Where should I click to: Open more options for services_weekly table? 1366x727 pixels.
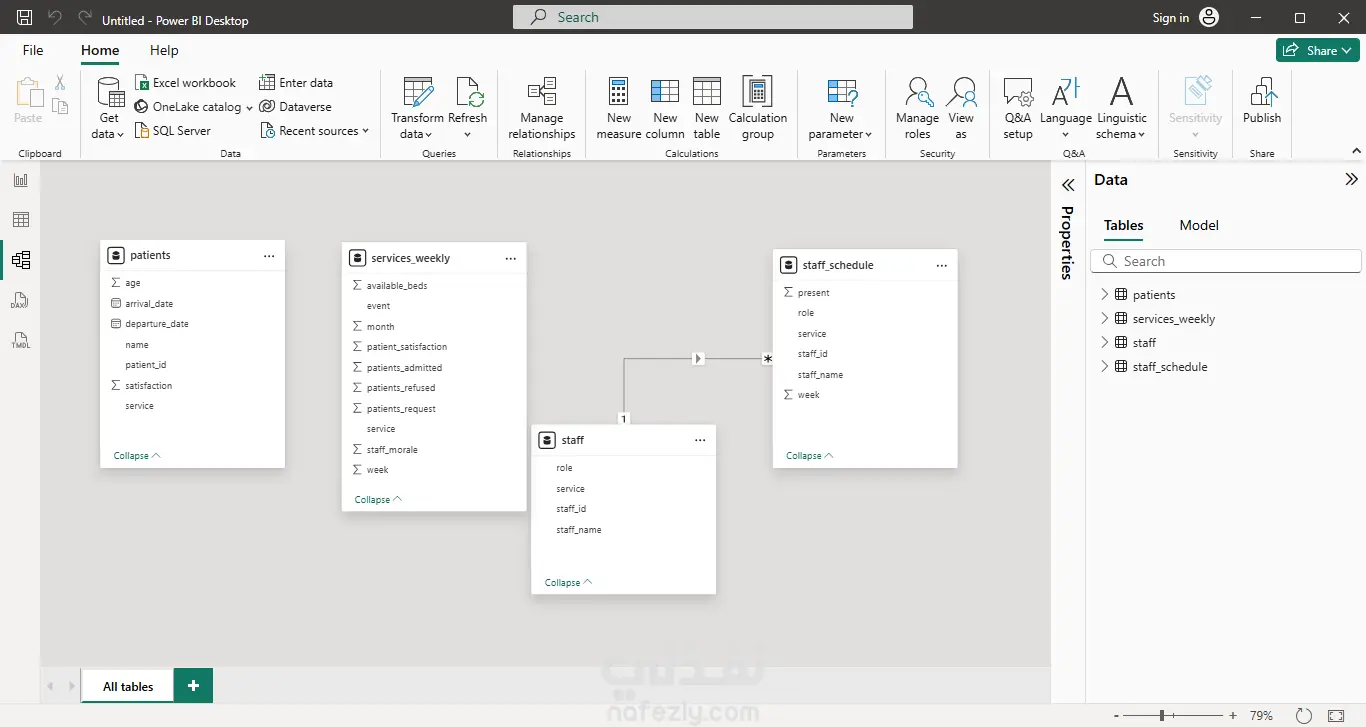coord(511,258)
